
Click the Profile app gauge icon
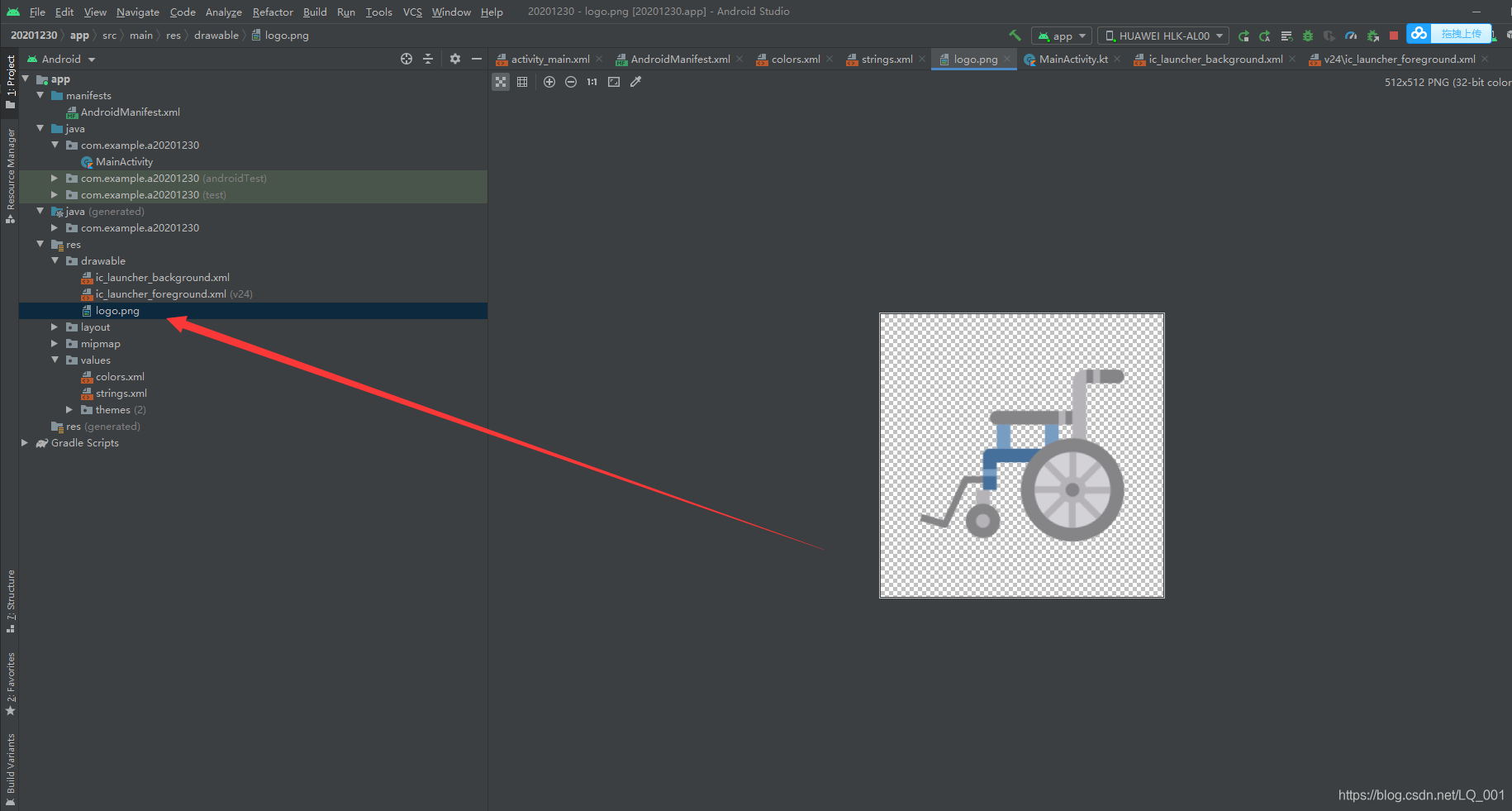pyautogui.click(x=1351, y=36)
